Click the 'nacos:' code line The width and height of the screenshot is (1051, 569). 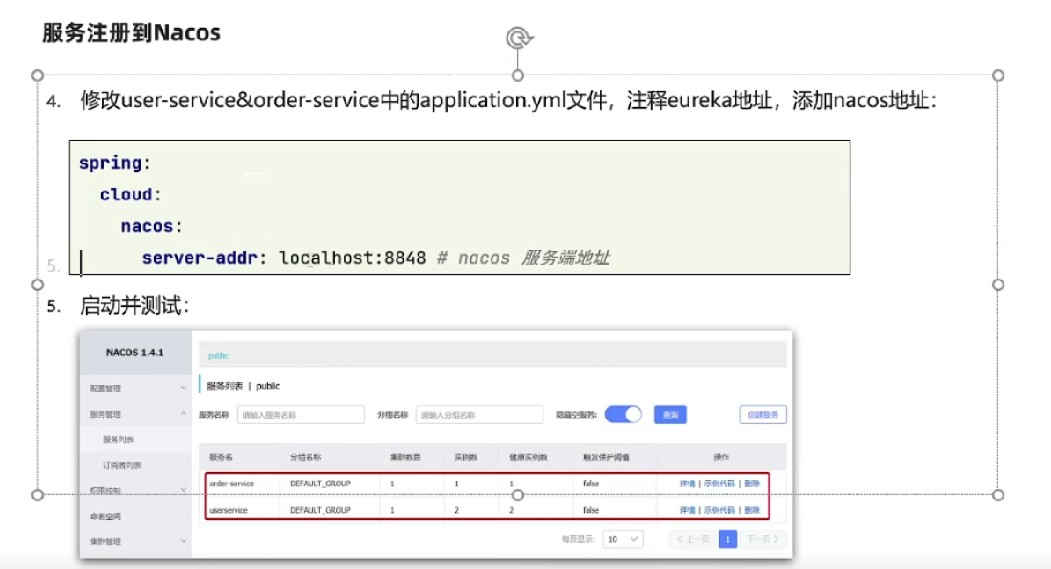tap(151, 226)
